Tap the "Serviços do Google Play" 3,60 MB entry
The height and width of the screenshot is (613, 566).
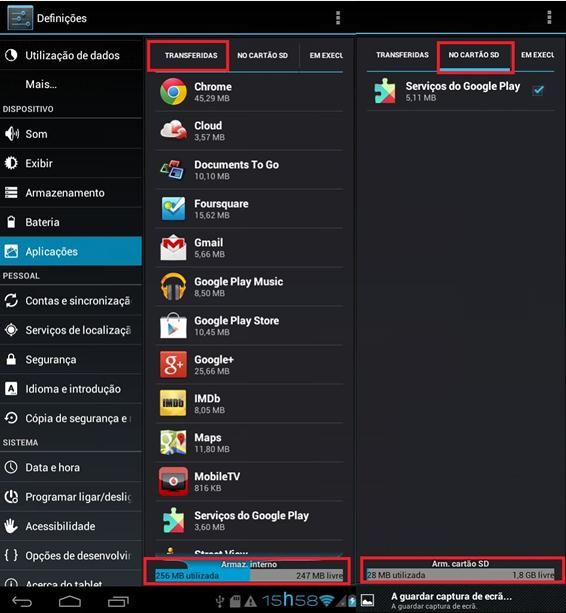click(249, 520)
